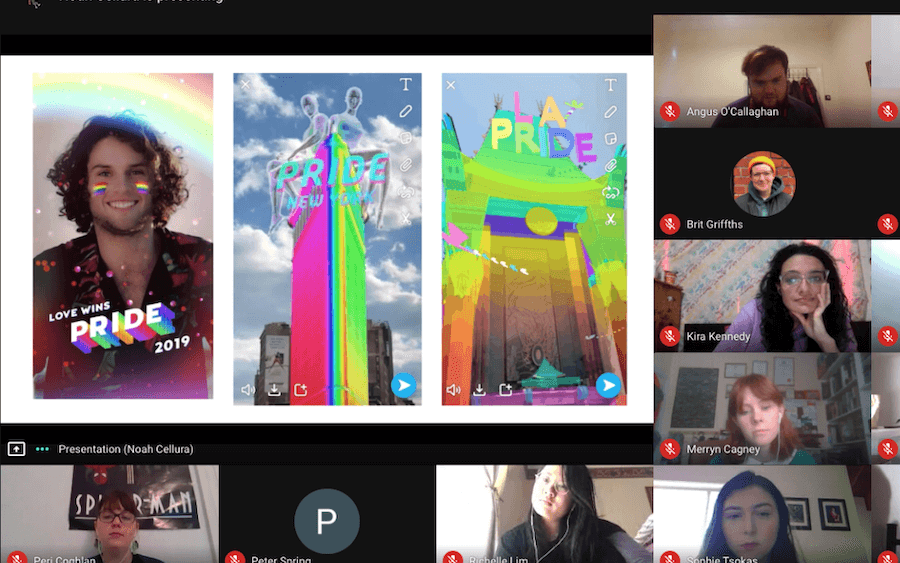
Task: Select the Love Wins Pride 2019 selfie image
Action: point(123,236)
